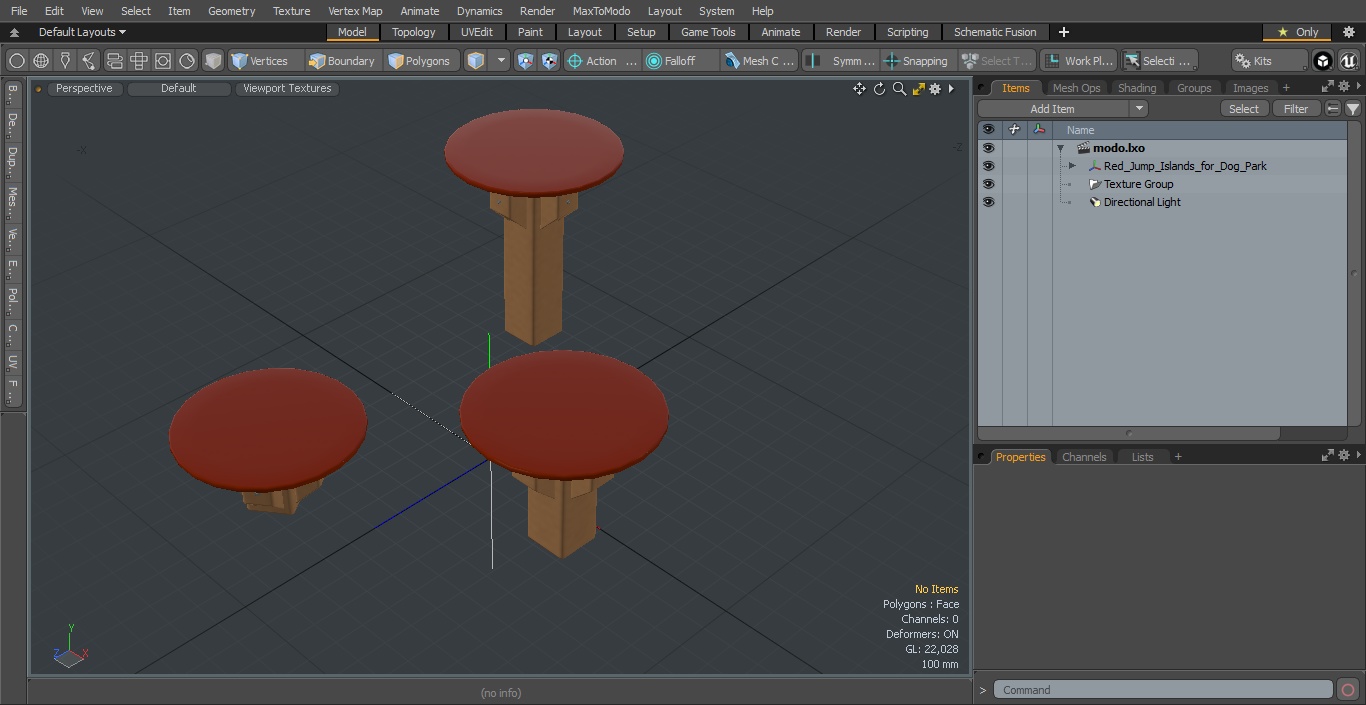Open the Action Center tool
1366x705 pixels.
pyautogui.click(x=602, y=61)
